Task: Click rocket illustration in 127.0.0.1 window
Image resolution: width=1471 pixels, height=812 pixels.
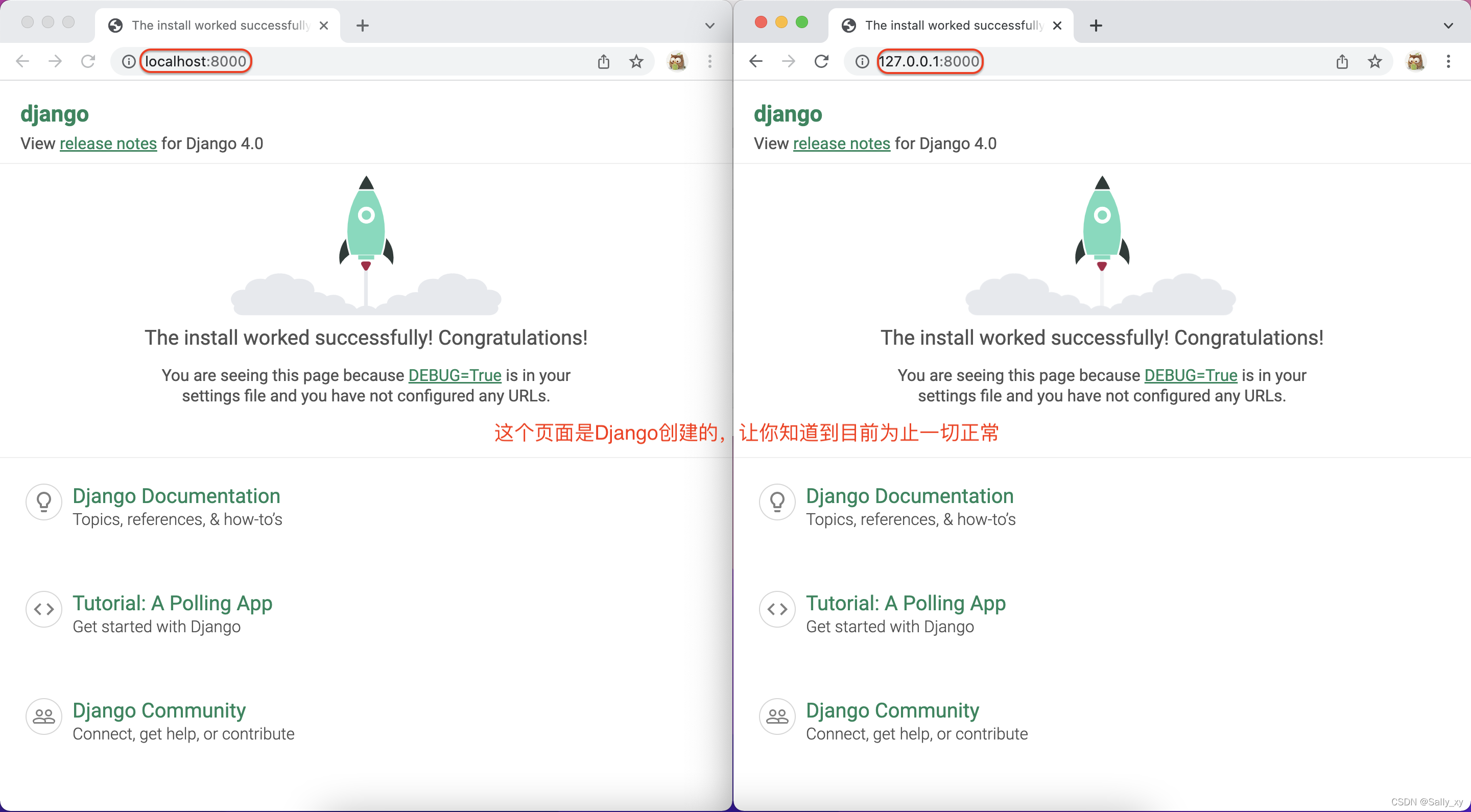Action: pos(1102,245)
